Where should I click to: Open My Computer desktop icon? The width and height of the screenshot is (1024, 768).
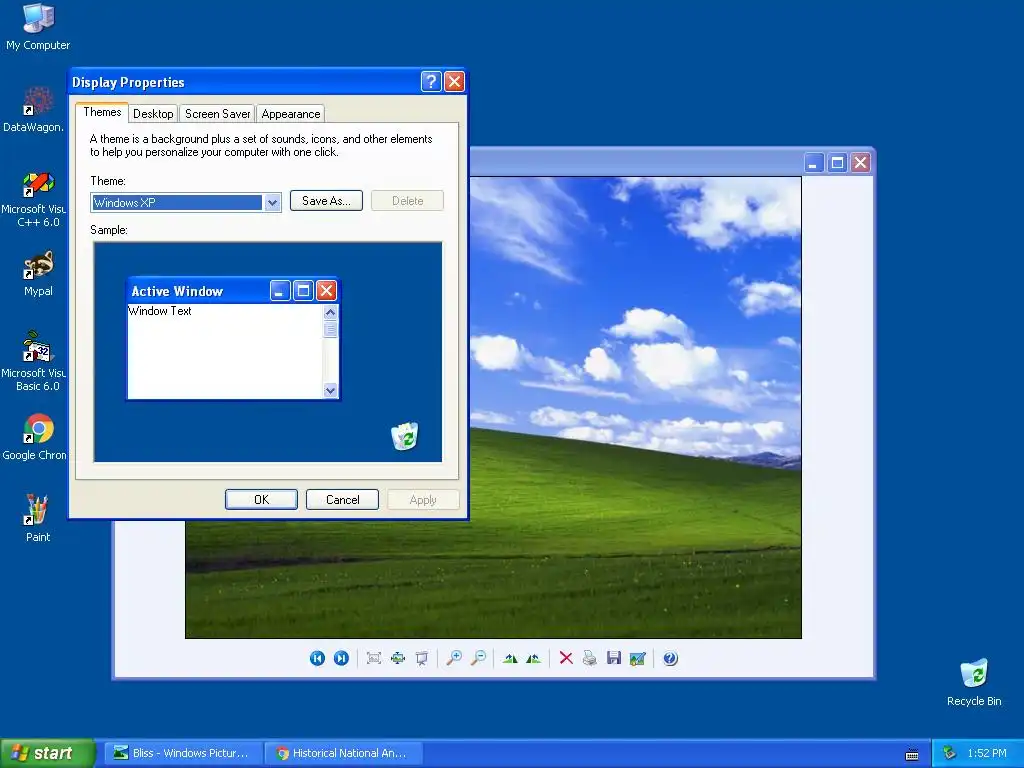(x=38, y=27)
